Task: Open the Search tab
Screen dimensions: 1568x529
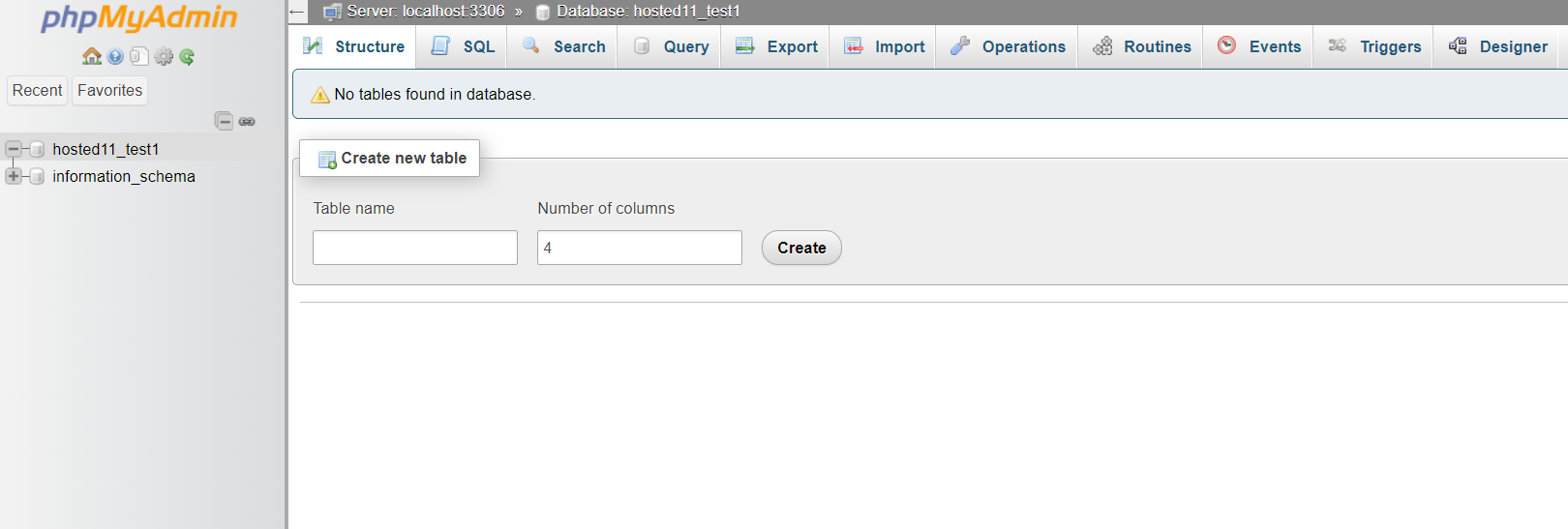Action: click(x=563, y=46)
